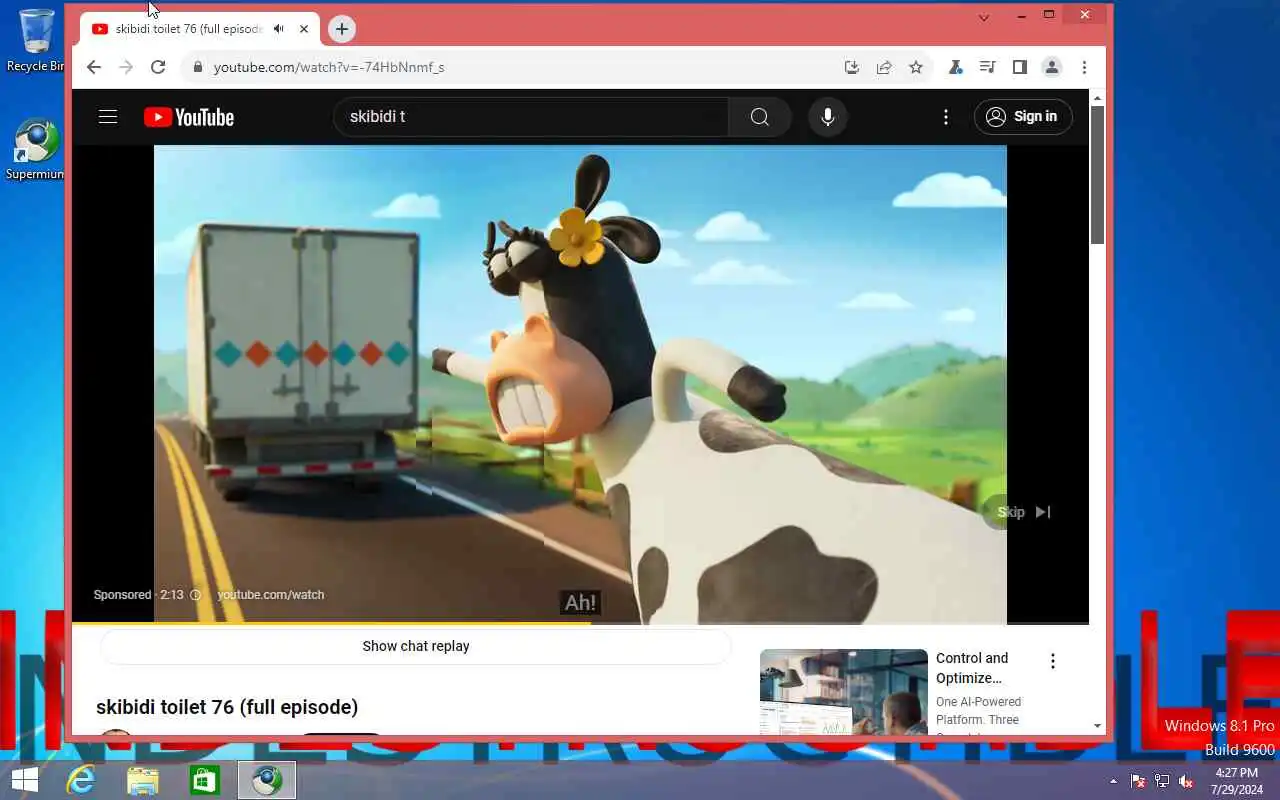Image resolution: width=1280 pixels, height=800 pixels.
Task: Expand the tab search chevron
Action: [x=984, y=17]
